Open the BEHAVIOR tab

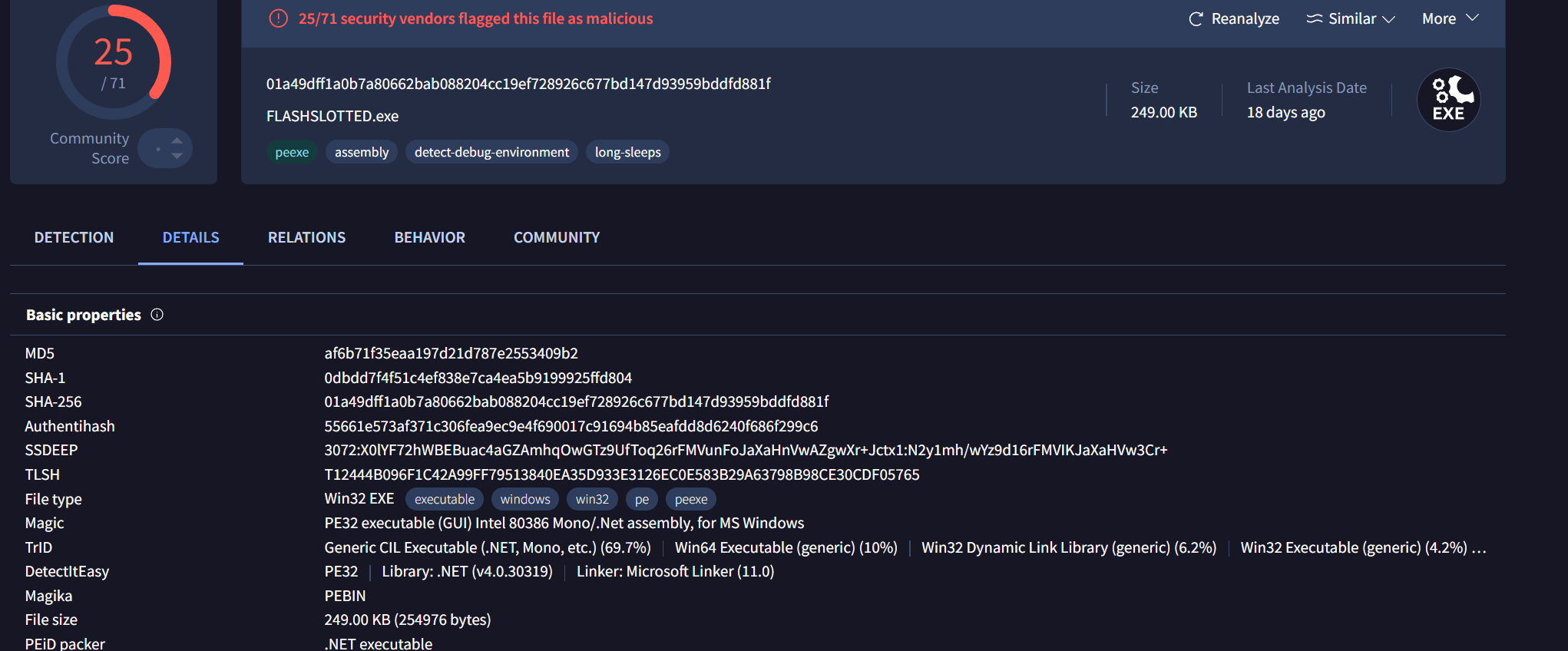pyautogui.click(x=429, y=238)
